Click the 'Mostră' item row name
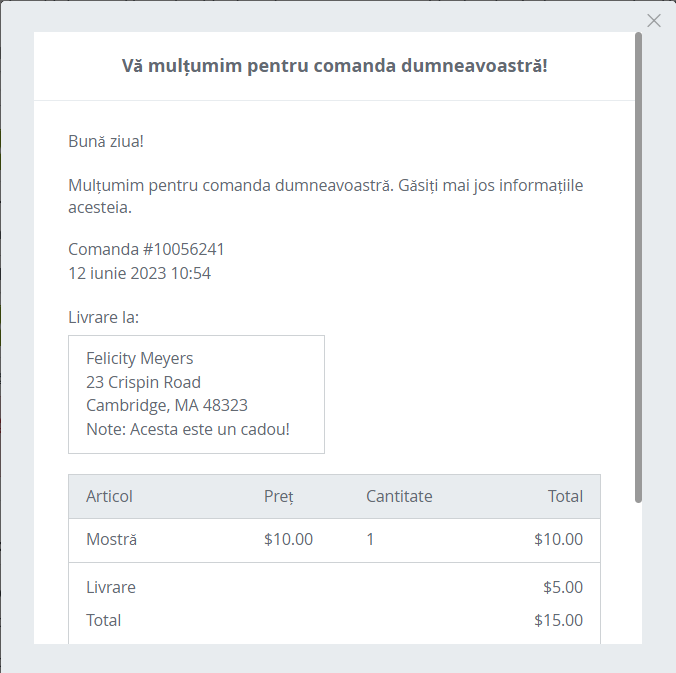The image size is (676, 673). pyautogui.click(x=111, y=540)
